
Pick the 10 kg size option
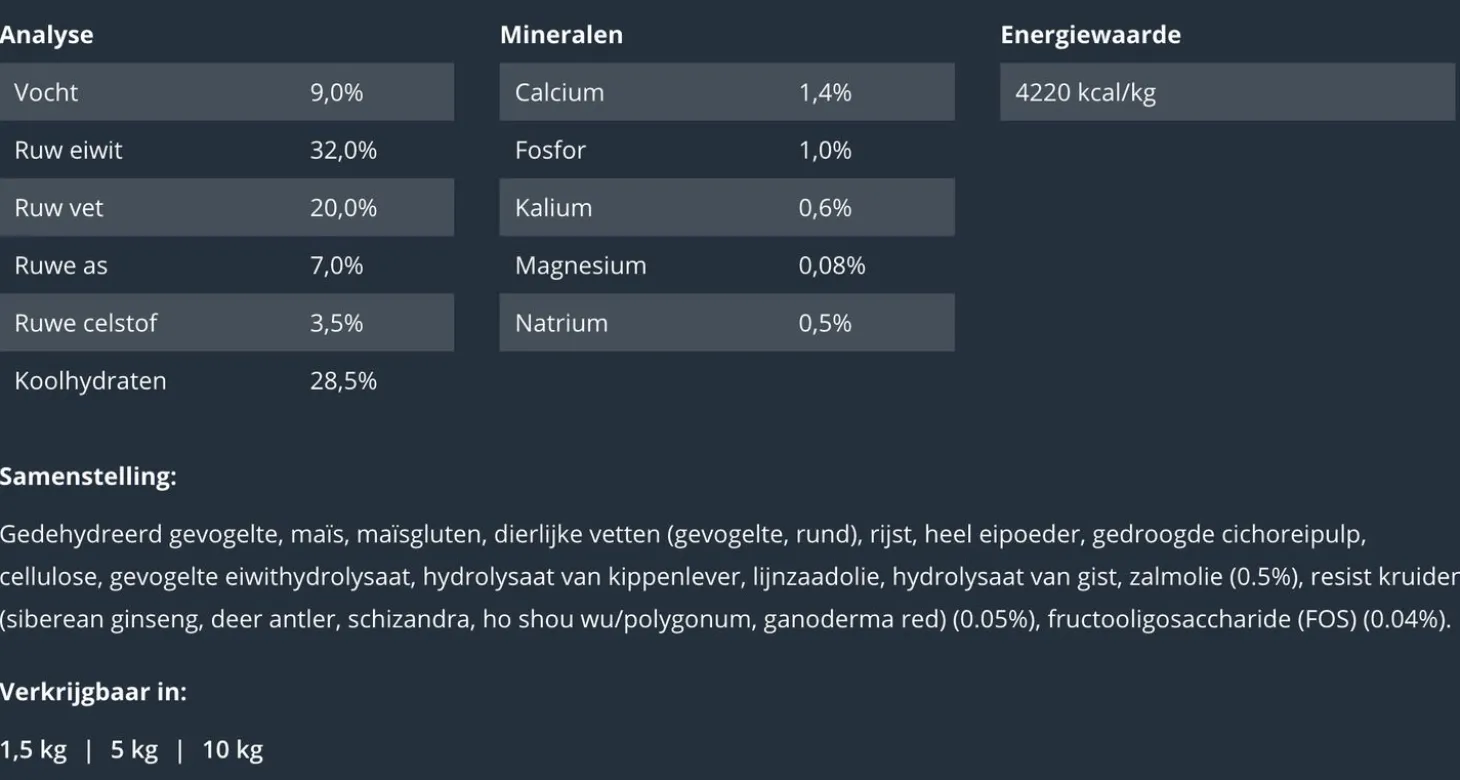click(x=233, y=750)
